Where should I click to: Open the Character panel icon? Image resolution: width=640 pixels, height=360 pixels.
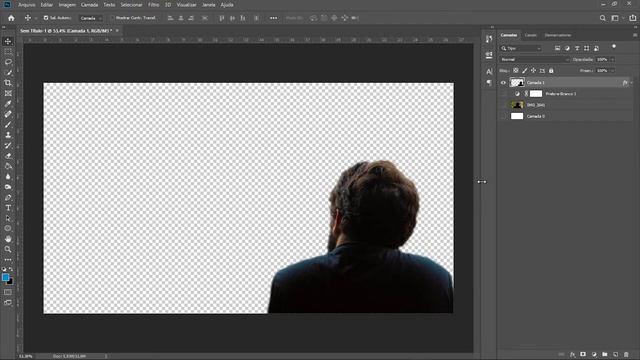click(x=489, y=71)
